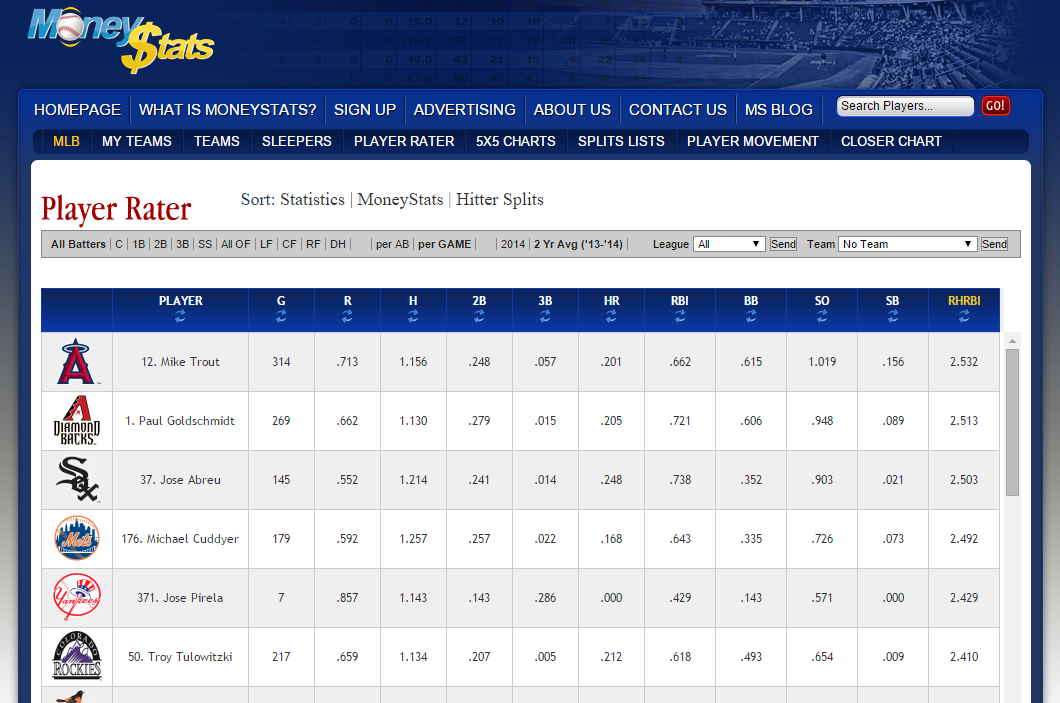Open the Team dropdown showing No Team

tap(907, 244)
